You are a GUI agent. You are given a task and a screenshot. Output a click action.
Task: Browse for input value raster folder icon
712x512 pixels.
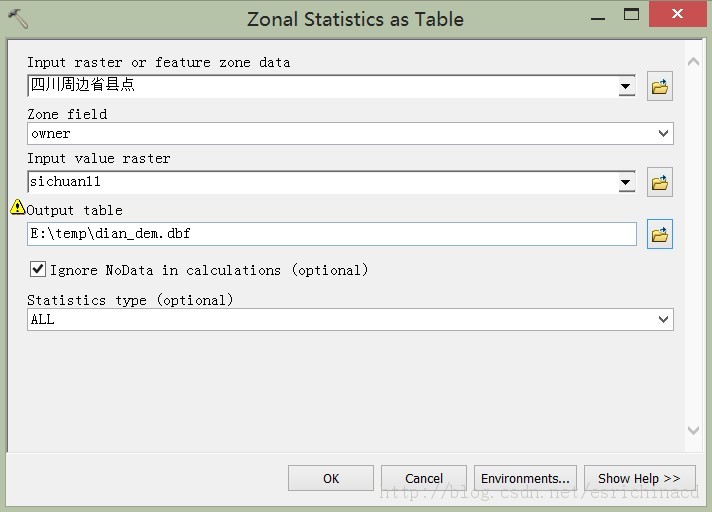click(x=659, y=182)
